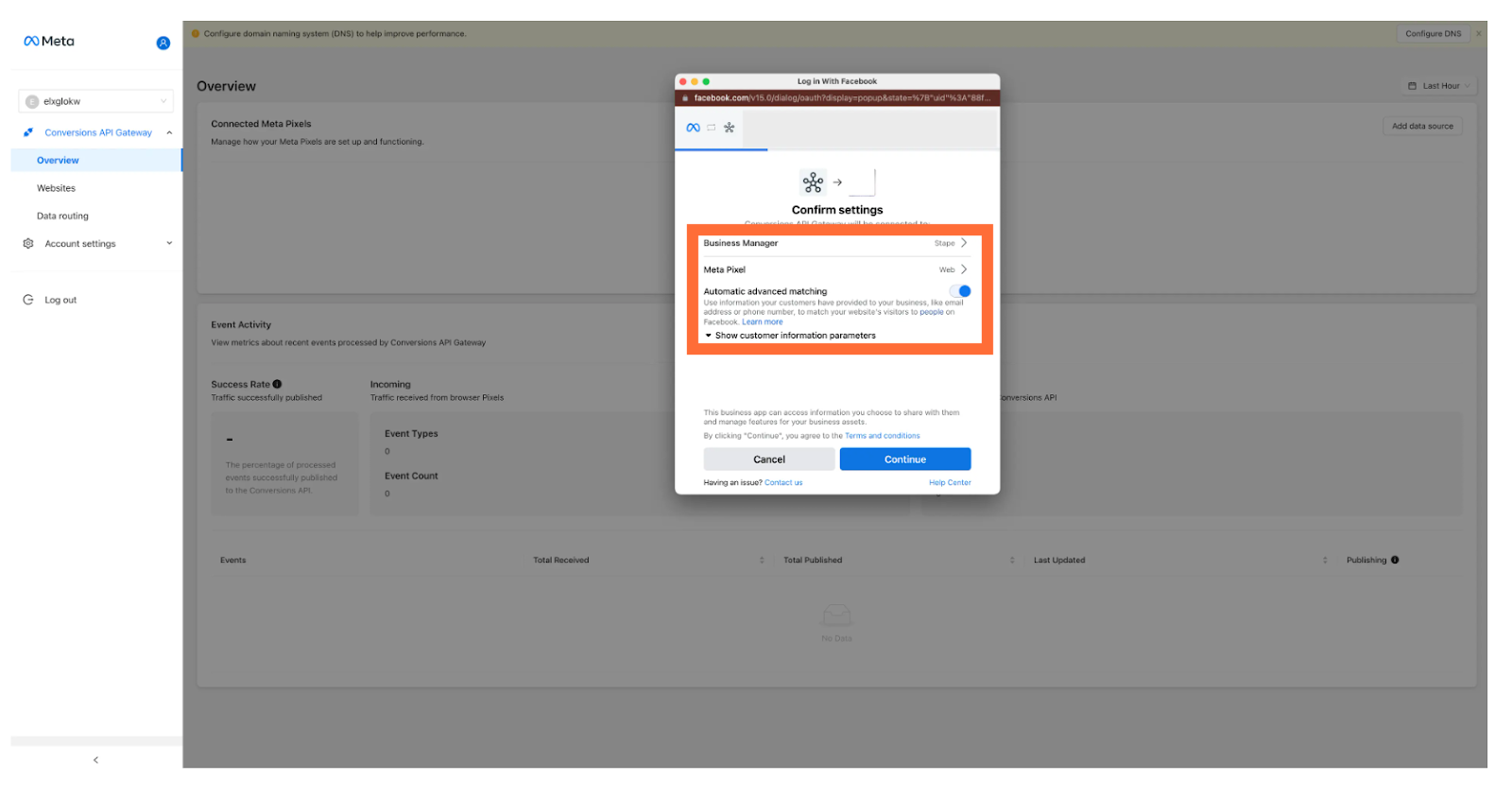Viewport: 1512px width, 798px height.
Task: Open the user profile avatar icon
Action: [x=163, y=43]
